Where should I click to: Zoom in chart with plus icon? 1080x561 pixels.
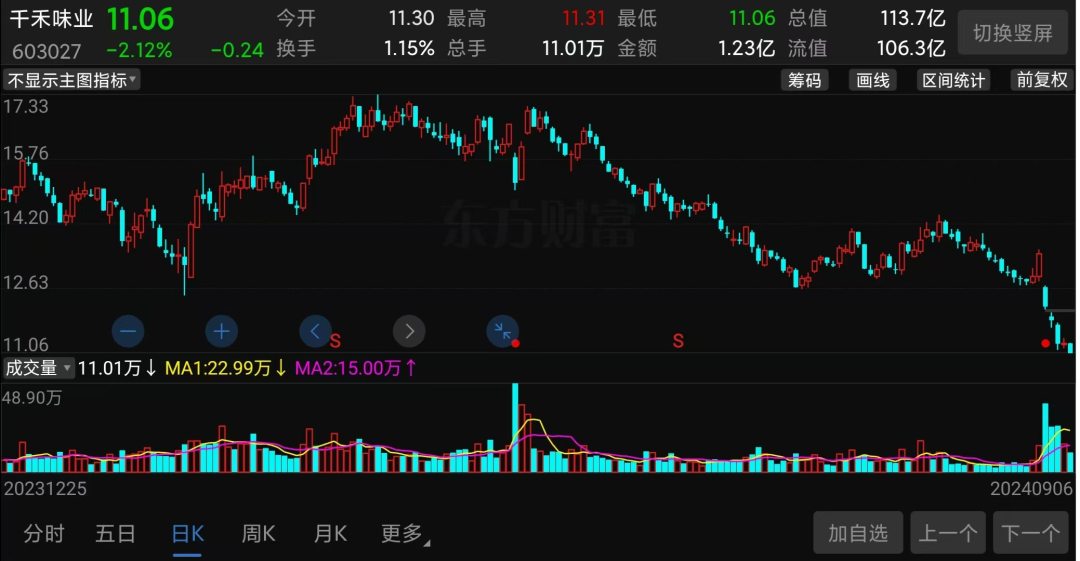pos(221,332)
